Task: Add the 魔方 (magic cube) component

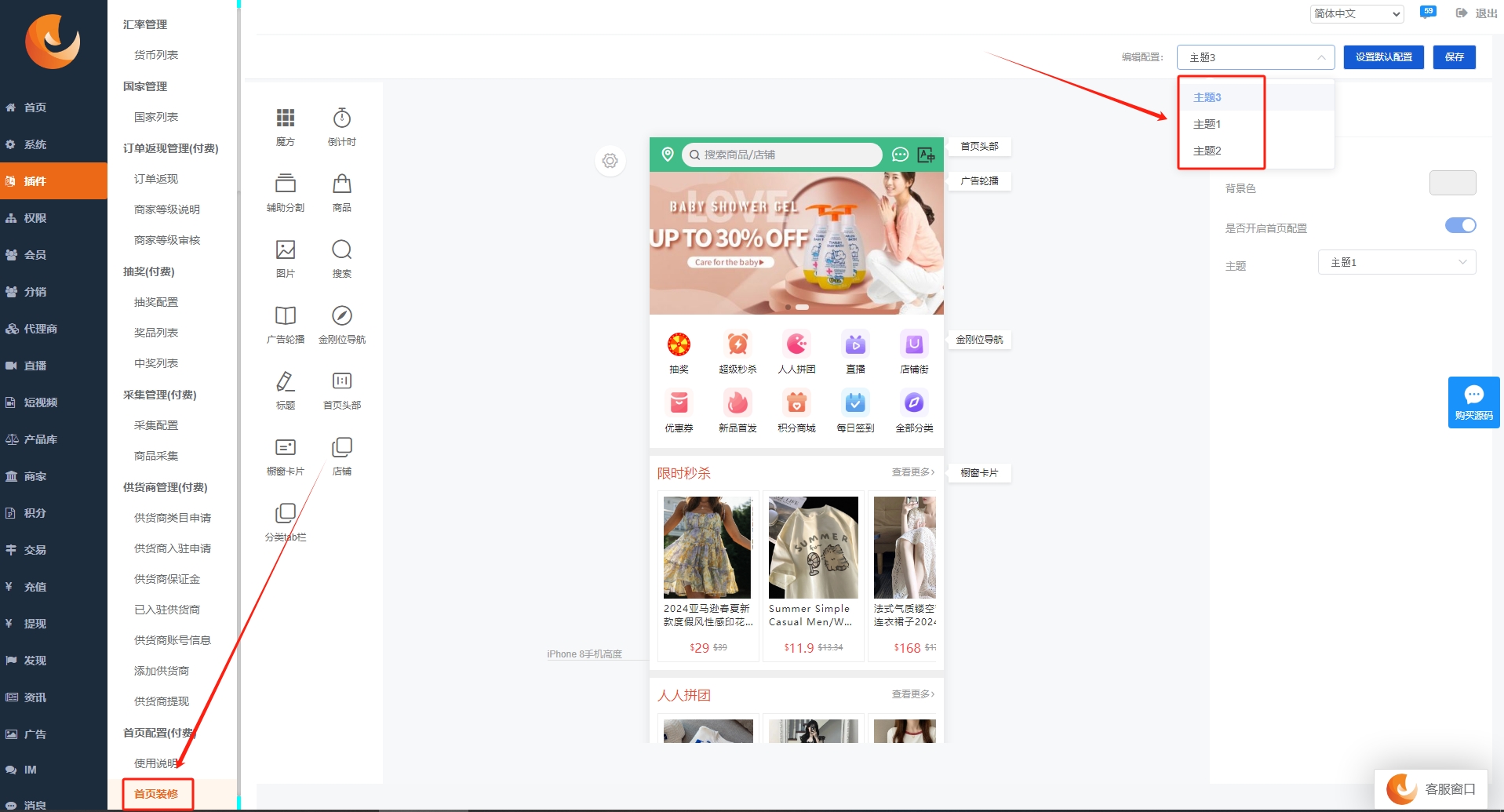Action: click(286, 127)
